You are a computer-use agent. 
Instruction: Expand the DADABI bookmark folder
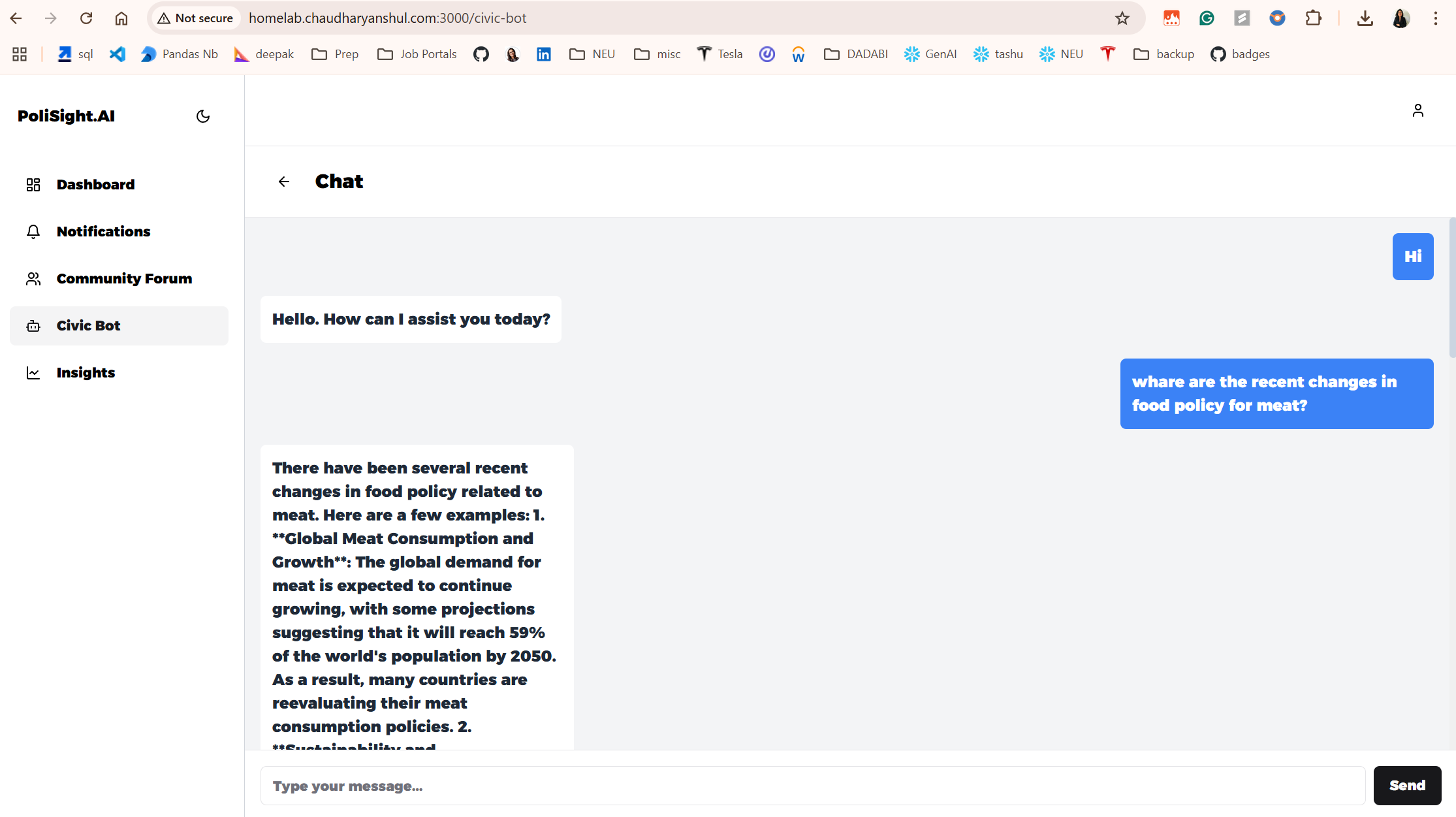coord(855,54)
